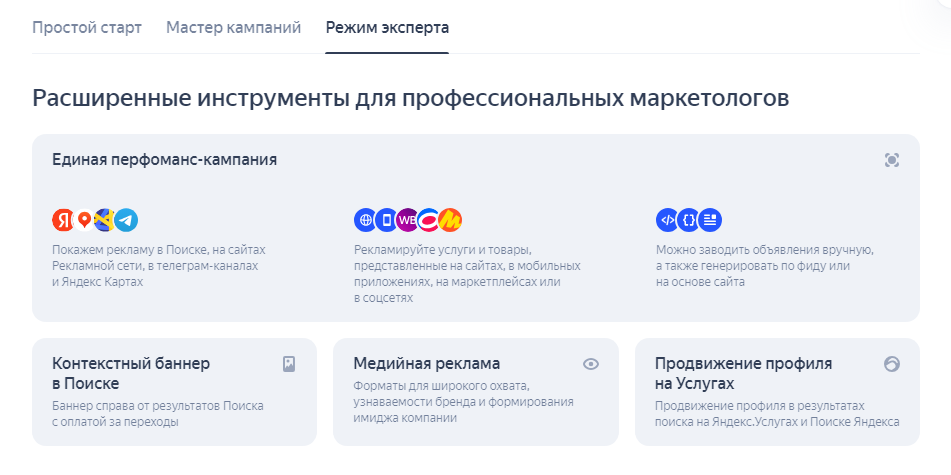Click the target icon on performance campaign card
The height and width of the screenshot is (475, 951).
[892, 160]
